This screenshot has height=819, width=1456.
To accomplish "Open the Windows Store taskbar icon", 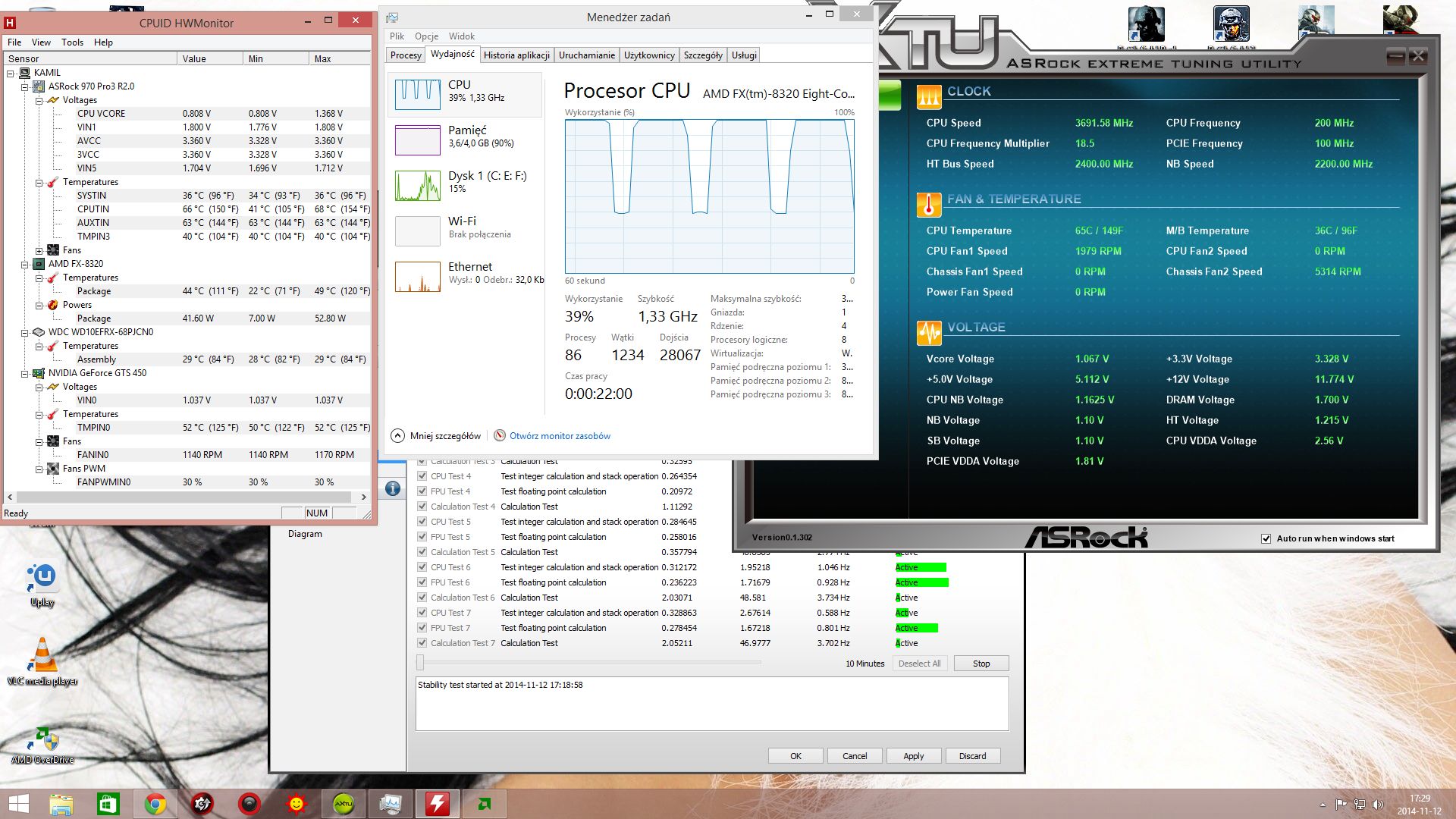I will click(108, 804).
